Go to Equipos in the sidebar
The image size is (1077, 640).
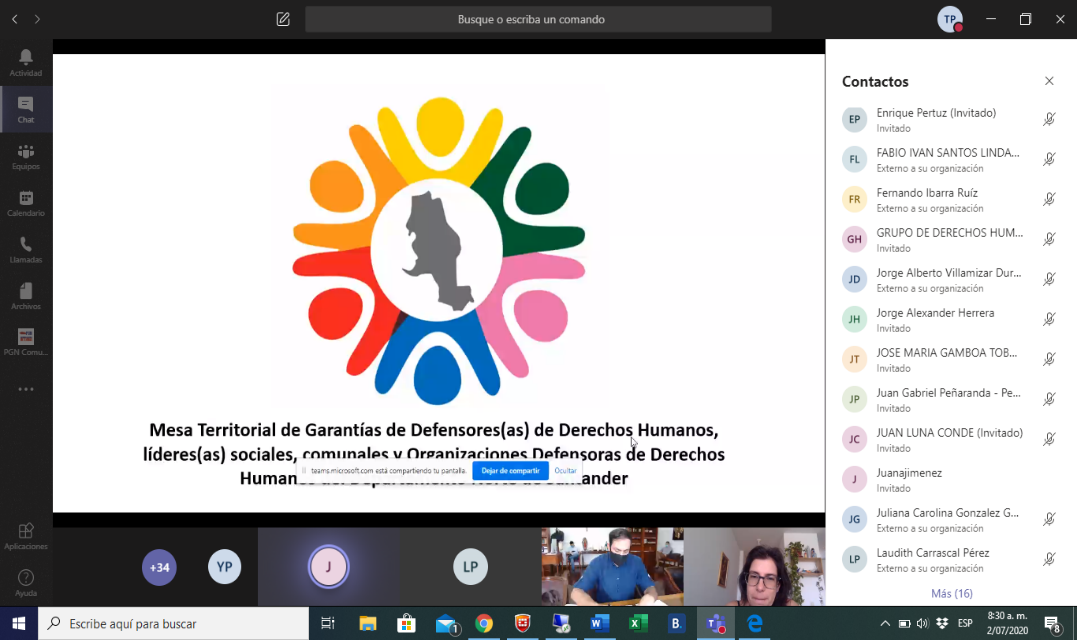pyautogui.click(x=26, y=156)
